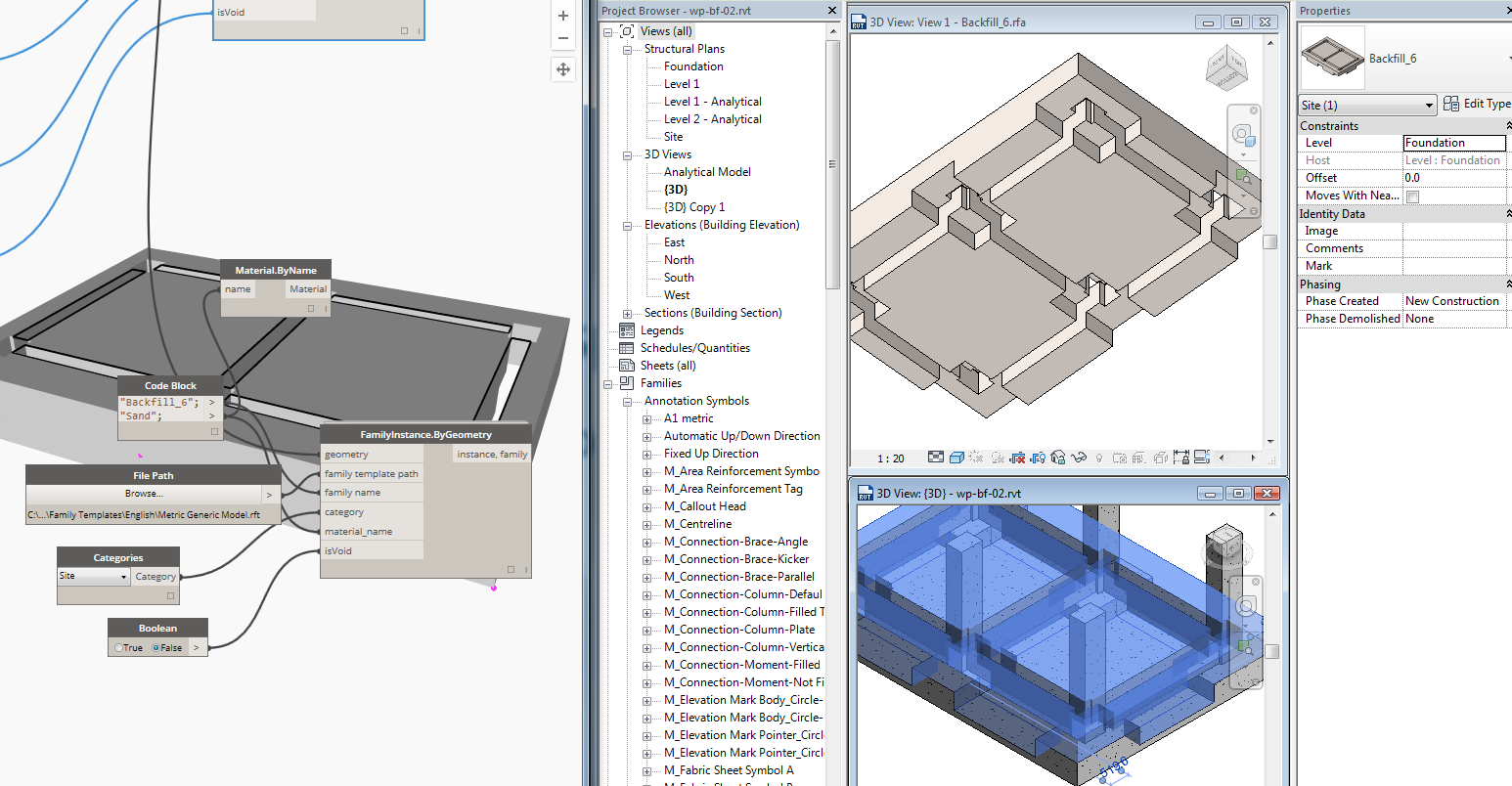Open the SteeringWheels navigation icon
The height and width of the screenshot is (786, 1512).
click(1243, 133)
